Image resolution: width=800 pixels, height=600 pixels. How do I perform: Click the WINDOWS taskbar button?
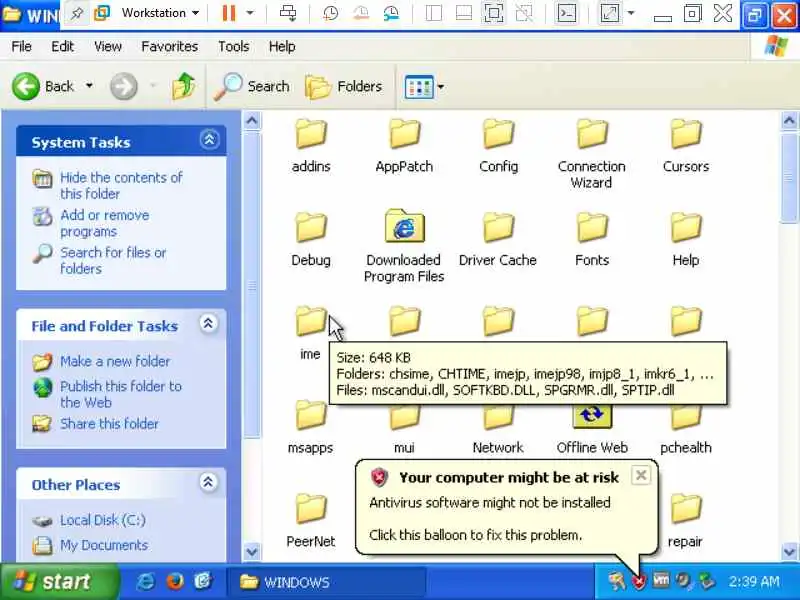coord(326,582)
